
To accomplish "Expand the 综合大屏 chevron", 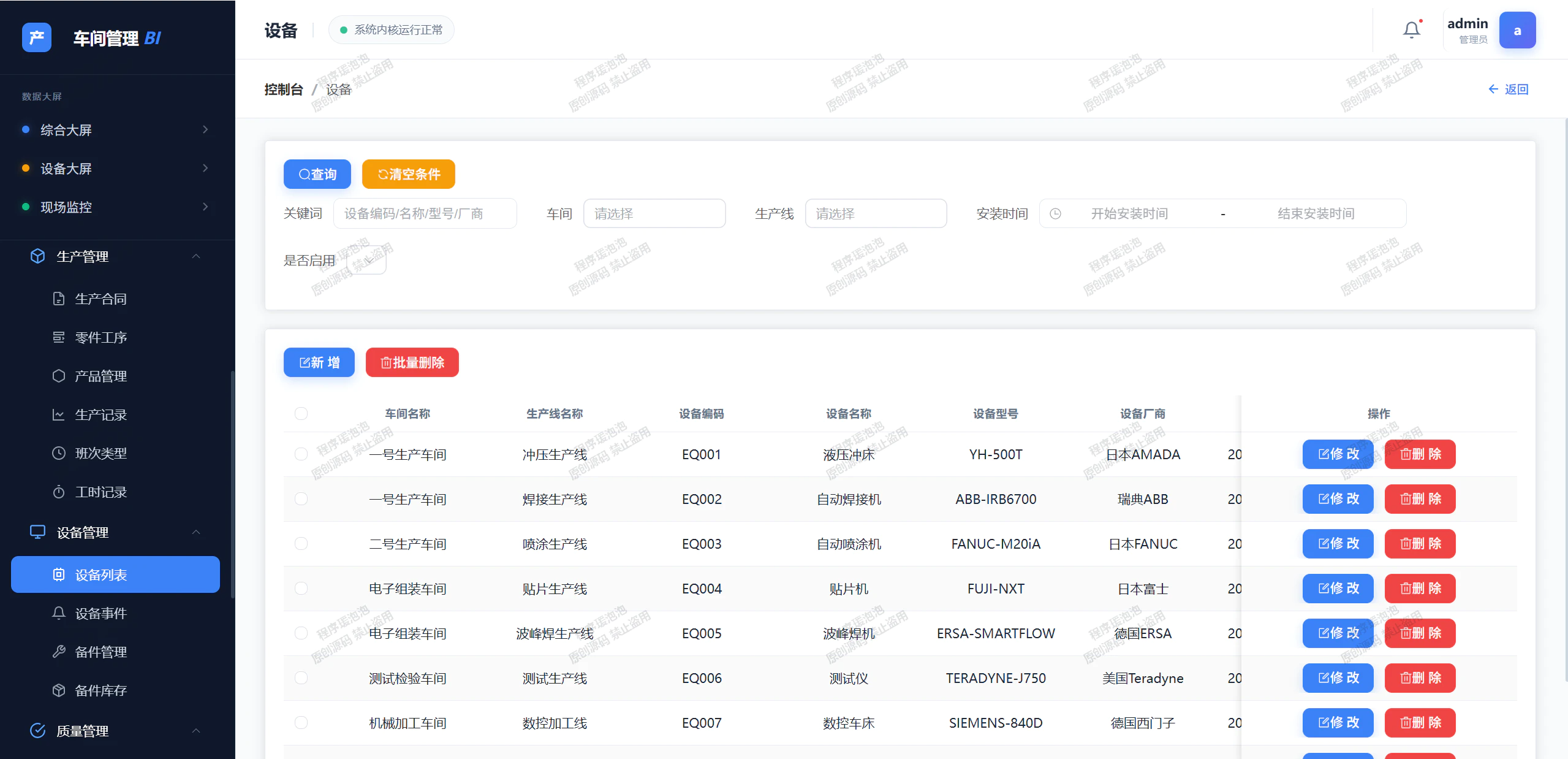I will pos(205,129).
